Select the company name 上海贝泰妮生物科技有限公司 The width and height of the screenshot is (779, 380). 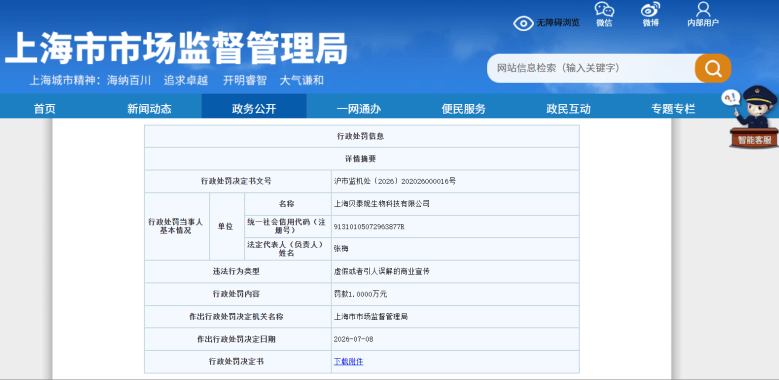(x=382, y=204)
